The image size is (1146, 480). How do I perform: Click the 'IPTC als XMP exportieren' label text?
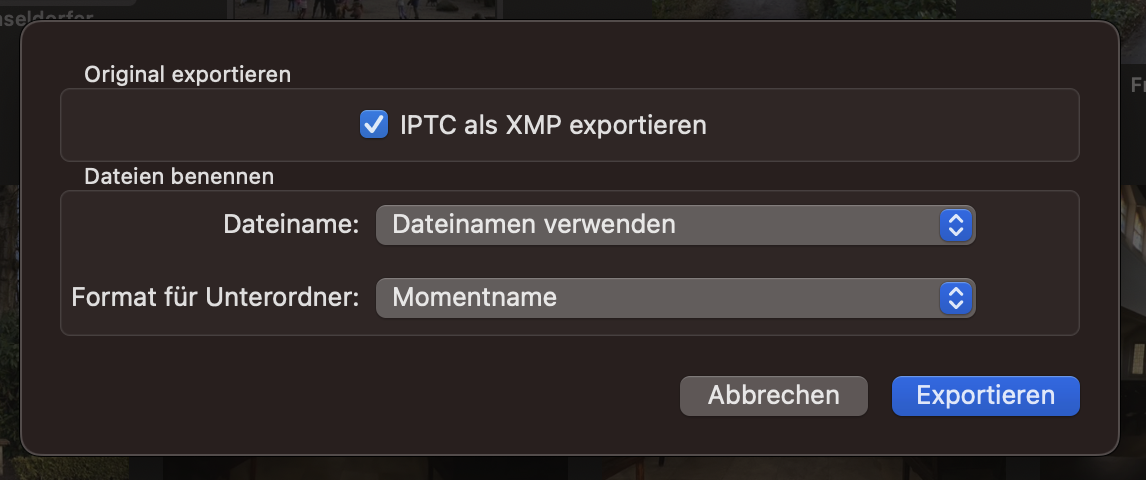coord(553,125)
